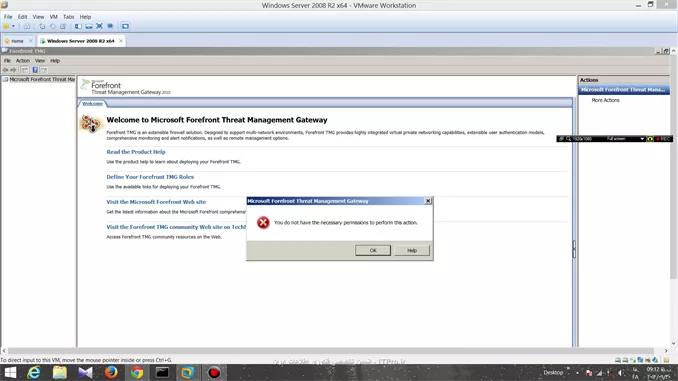This screenshot has height=381, width=678.
Task: Open Forefront TMG Help menu
Action: coord(55,61)
